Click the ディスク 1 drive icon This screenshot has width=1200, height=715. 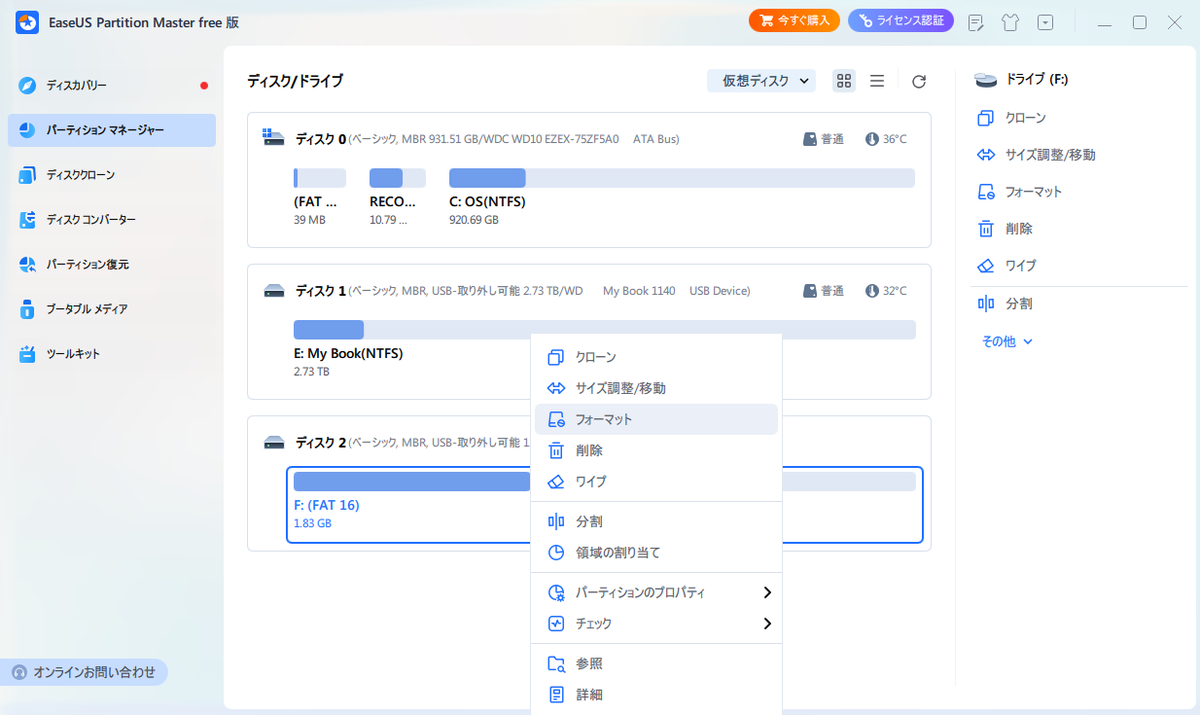274,291
